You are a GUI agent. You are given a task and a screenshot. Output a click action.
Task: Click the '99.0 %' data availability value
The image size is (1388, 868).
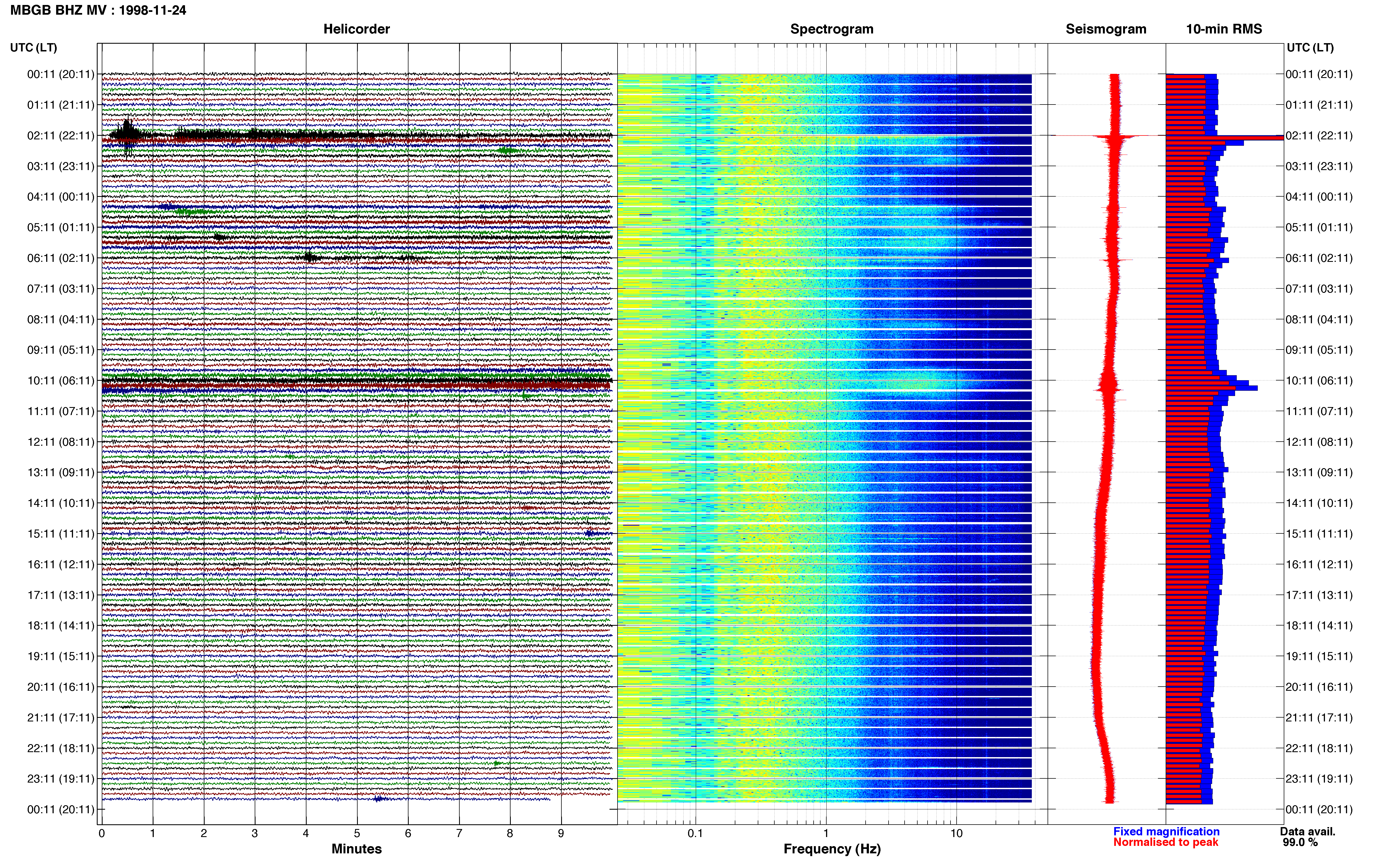[x=1300, y=842]
